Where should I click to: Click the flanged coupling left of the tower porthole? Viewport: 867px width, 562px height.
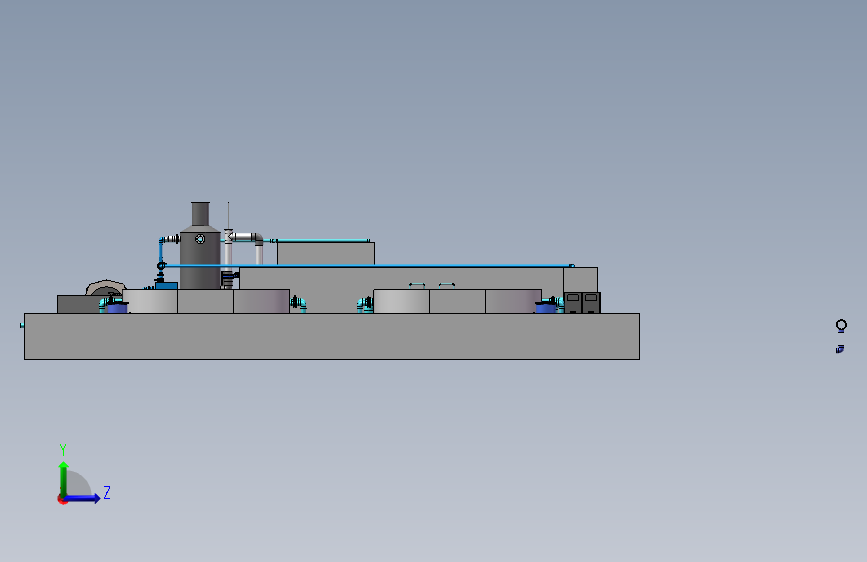173,239
